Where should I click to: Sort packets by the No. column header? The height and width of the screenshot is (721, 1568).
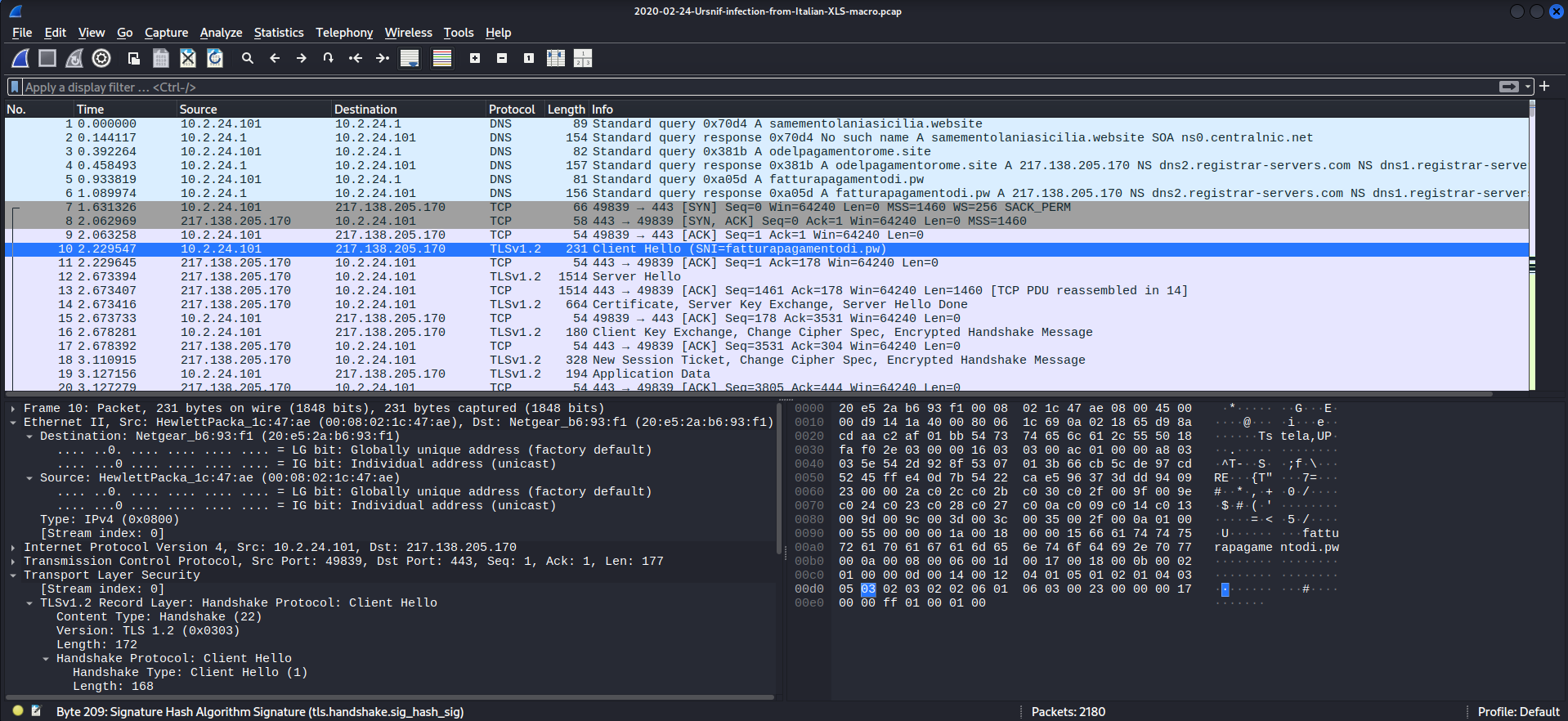38,109
